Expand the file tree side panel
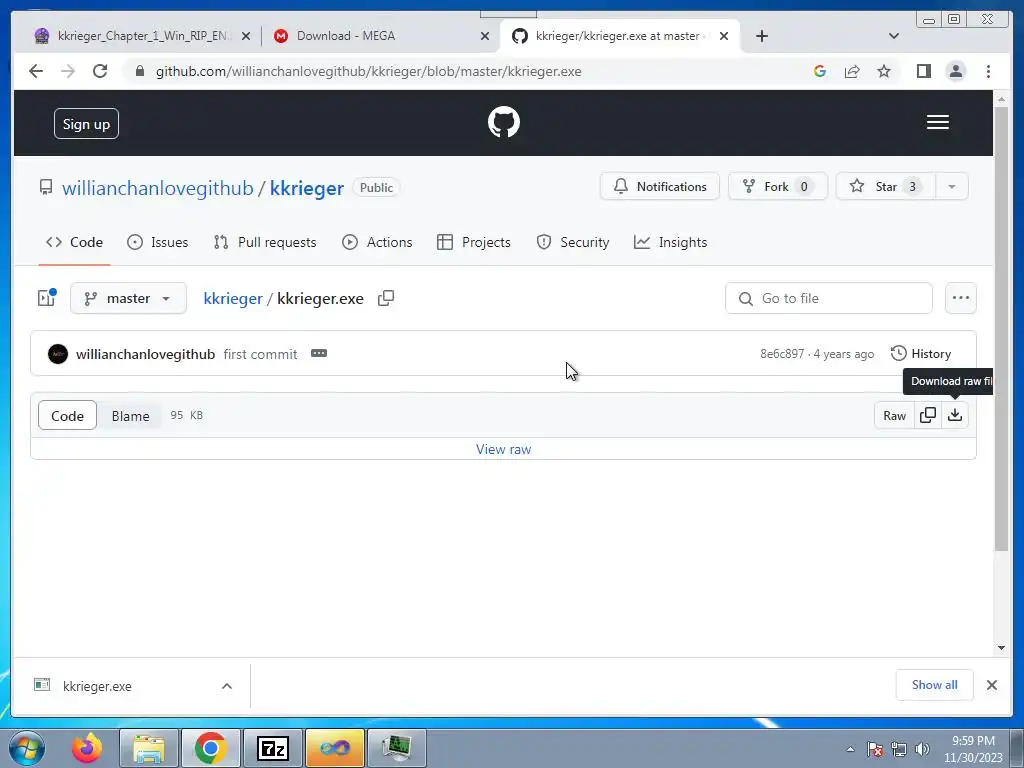Screen dimensions: 1024x768 tap(46, 298)
